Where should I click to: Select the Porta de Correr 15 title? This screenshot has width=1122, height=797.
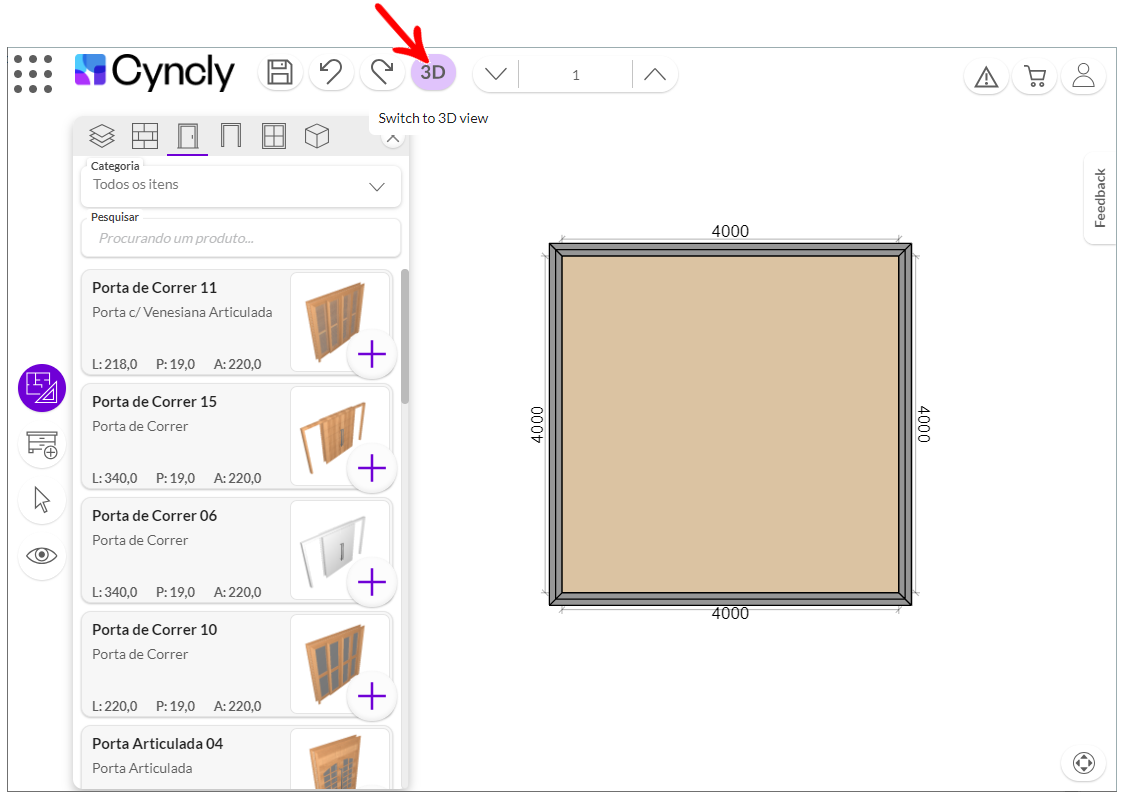(x=155, y=401)
